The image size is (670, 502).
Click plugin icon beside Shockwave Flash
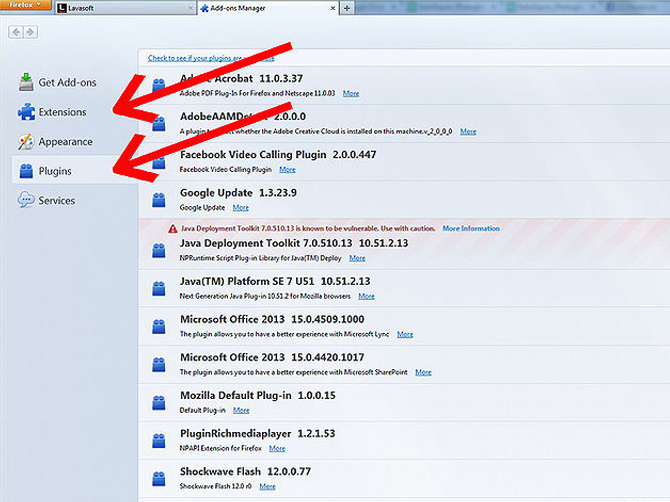pos(159,479)
